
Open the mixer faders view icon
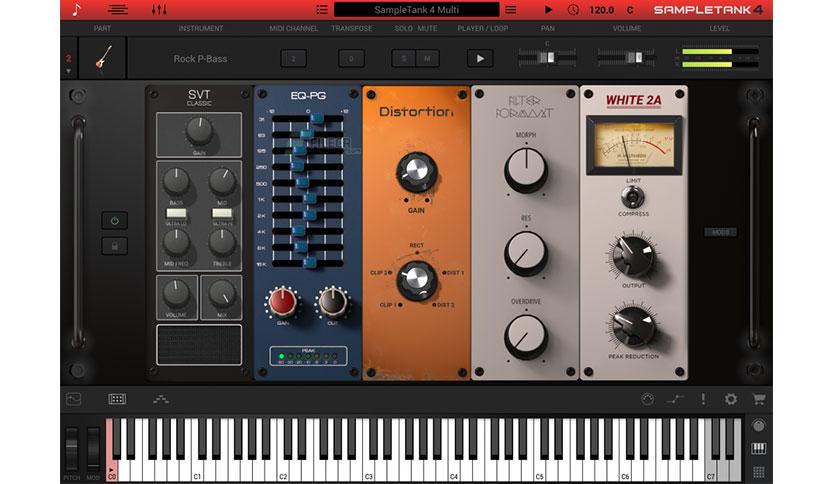(159, 10)
